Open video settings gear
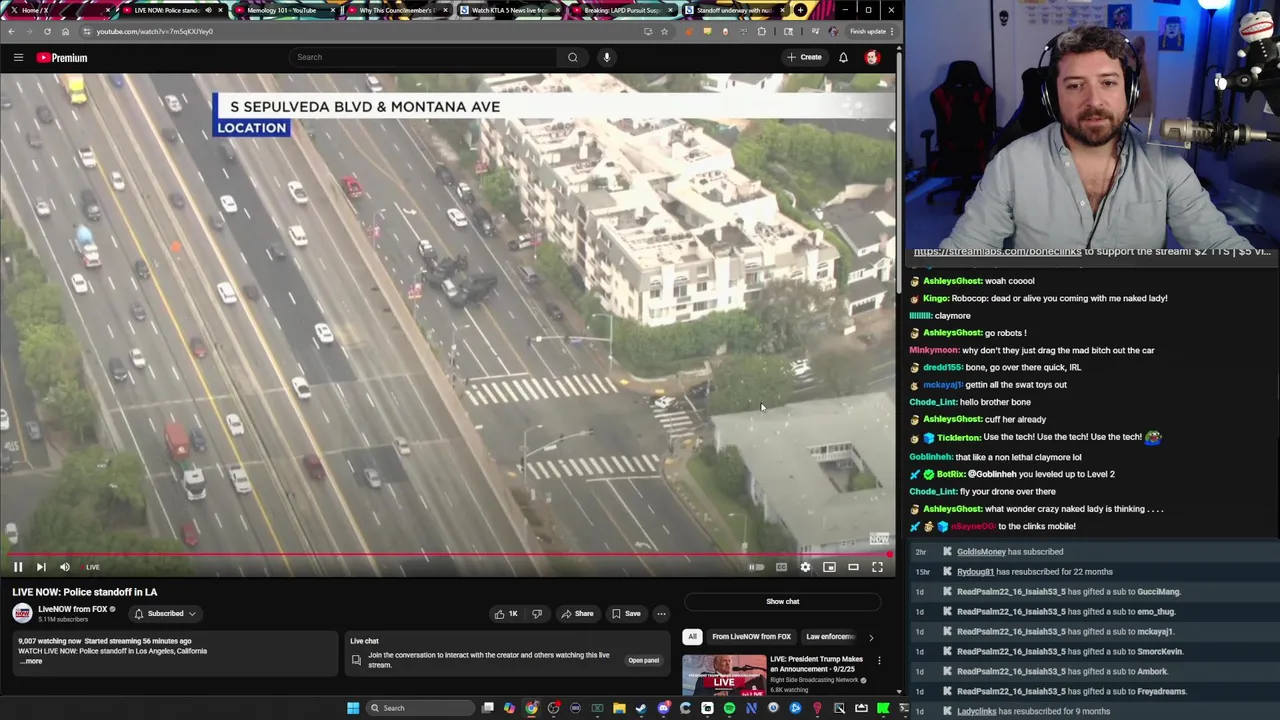This screenshot has width=1280, height=720. [x=805, y=567]
